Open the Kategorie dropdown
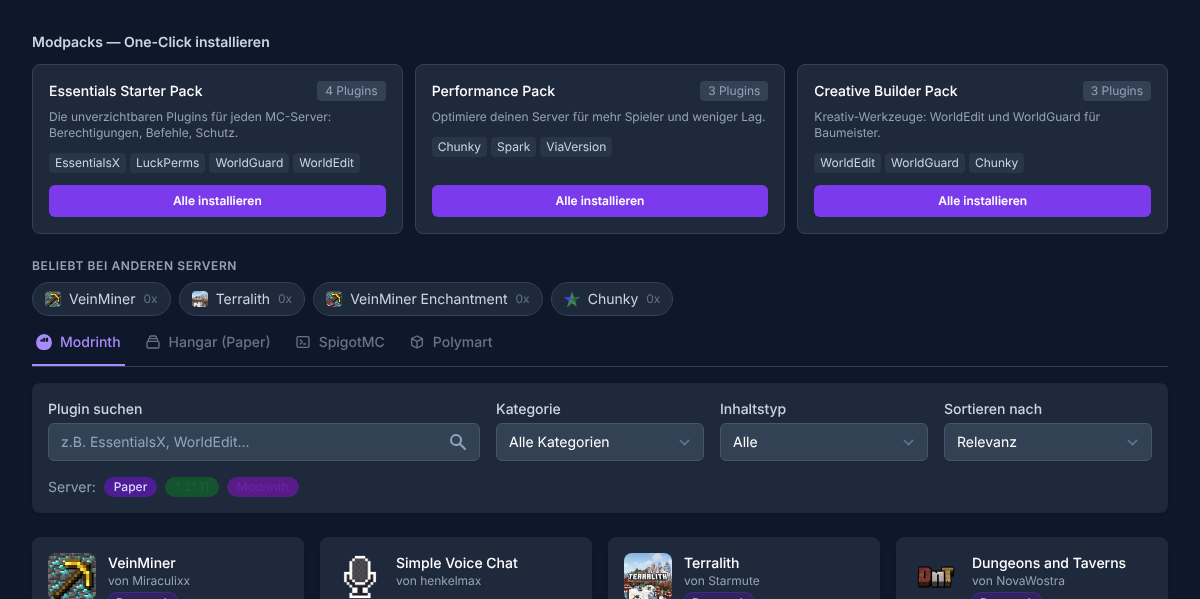 click(600, 442)
